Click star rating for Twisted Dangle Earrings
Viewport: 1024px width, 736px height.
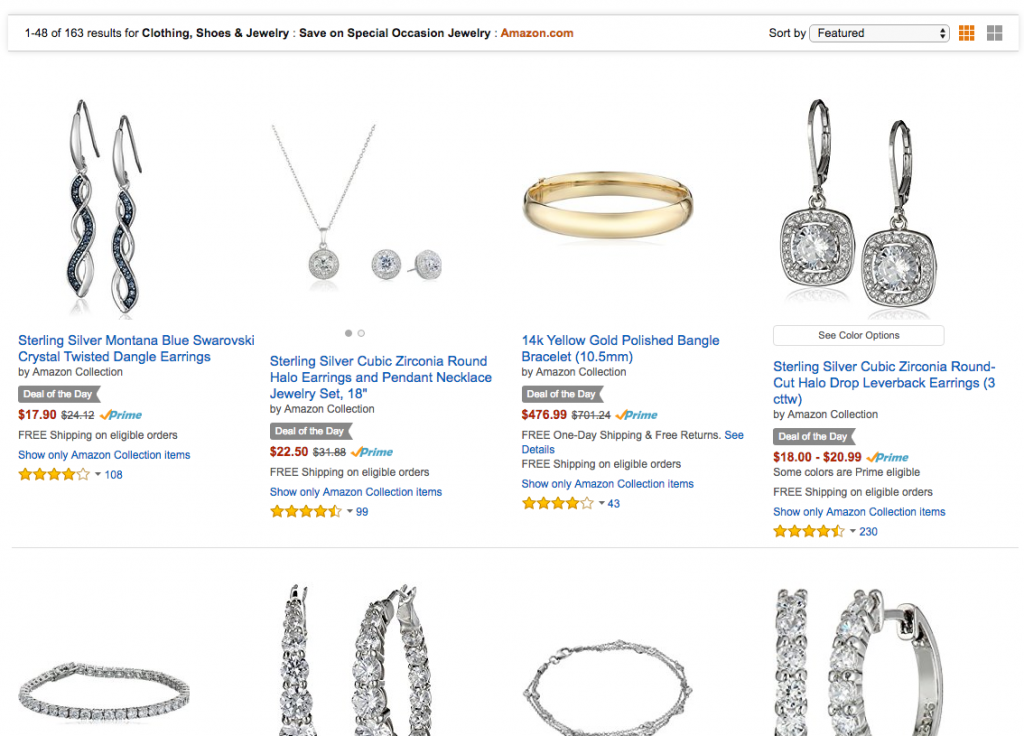coord(54,475)
